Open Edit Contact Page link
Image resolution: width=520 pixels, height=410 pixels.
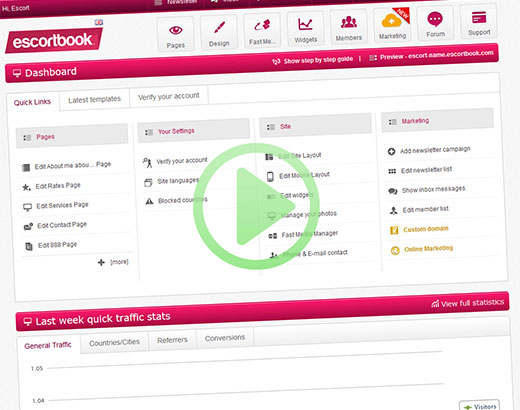[x=62, y=225]
